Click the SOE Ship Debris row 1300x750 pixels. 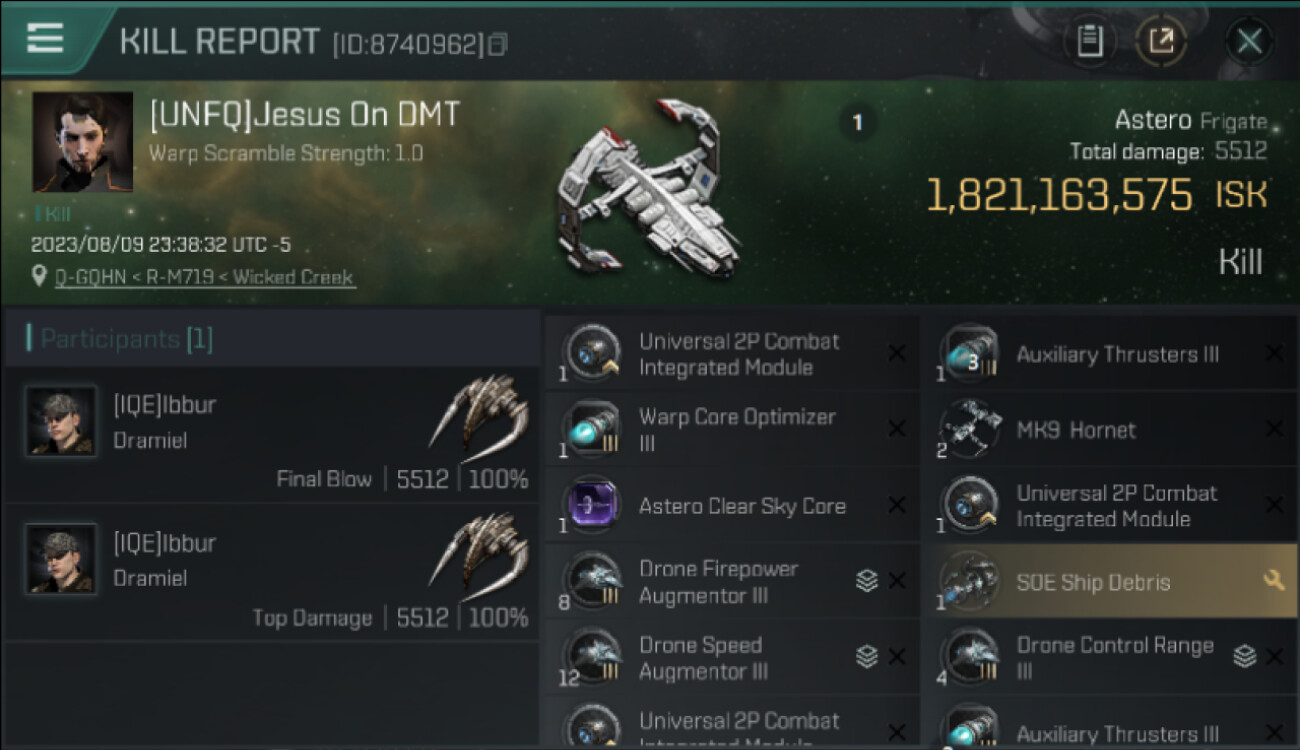1092,582
